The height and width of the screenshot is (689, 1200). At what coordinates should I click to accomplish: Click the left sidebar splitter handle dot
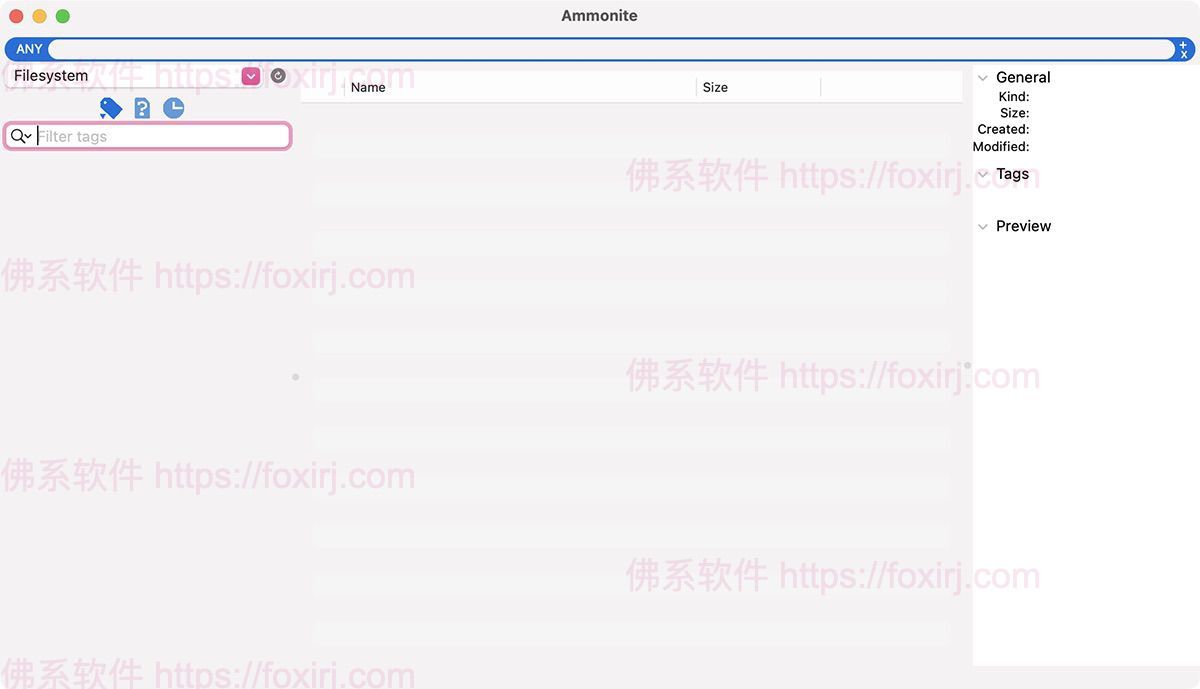(295, 377)
